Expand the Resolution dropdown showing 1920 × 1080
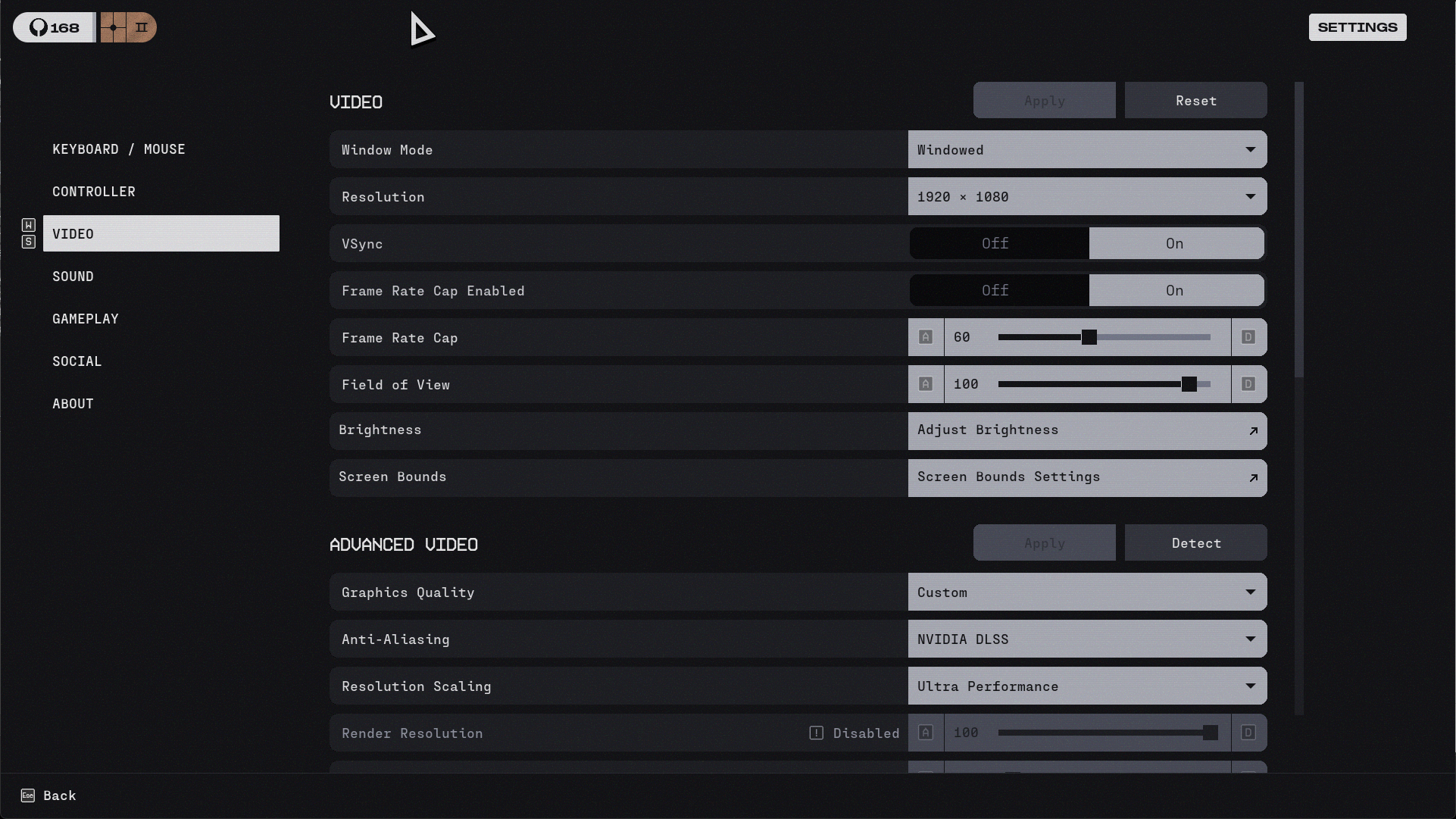 point(1087,197)
